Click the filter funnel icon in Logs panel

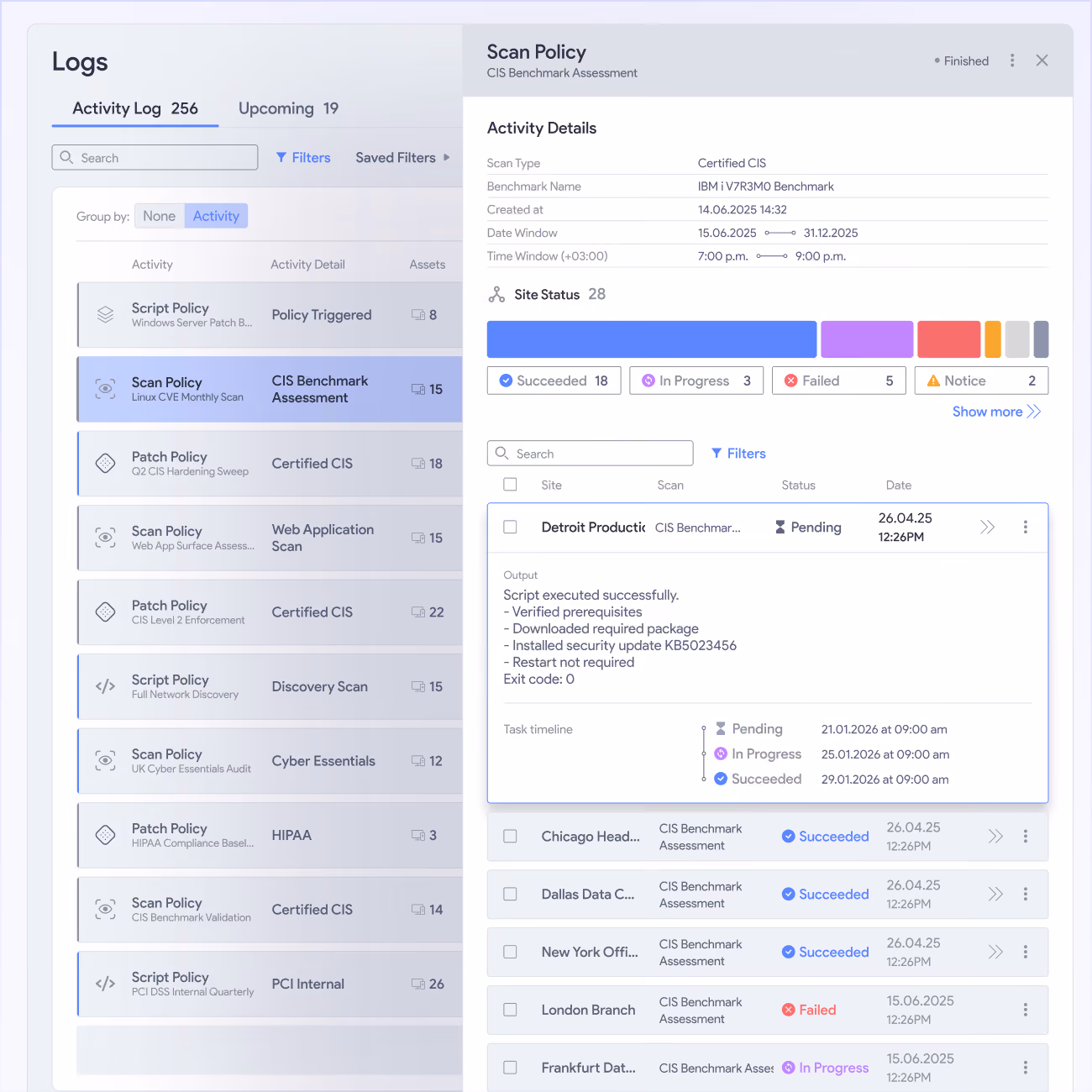click(281, 157)
